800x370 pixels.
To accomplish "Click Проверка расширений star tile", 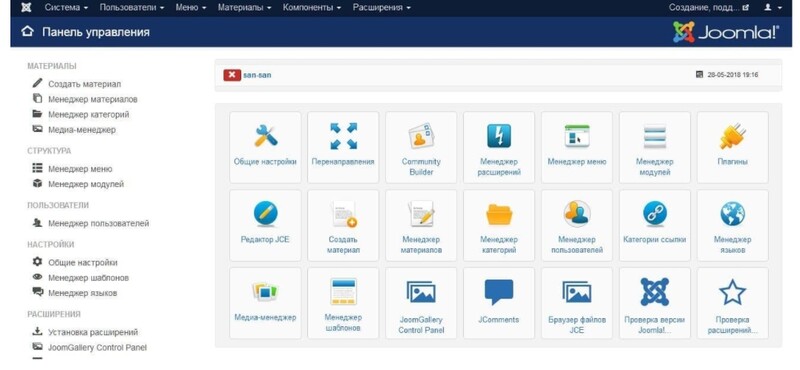I will (733, 303).
